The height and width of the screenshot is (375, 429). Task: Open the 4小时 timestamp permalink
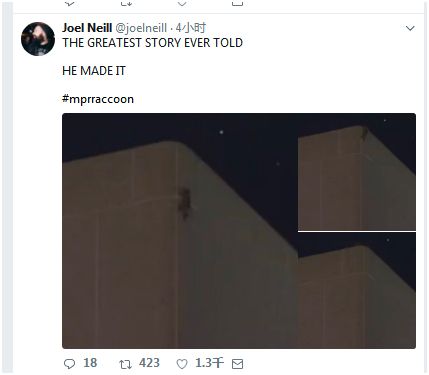pos(191,28)
